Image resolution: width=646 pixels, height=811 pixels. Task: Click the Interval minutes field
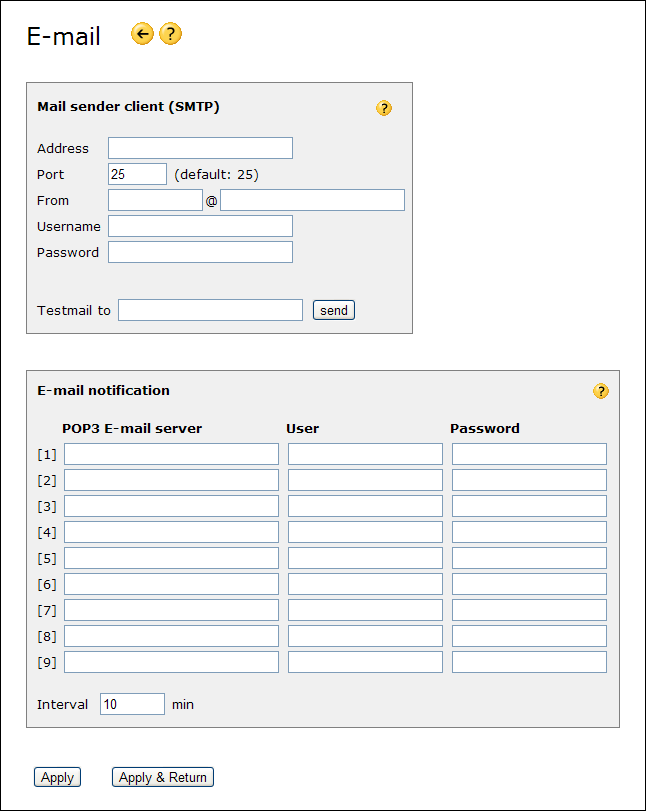coord(132,704)
